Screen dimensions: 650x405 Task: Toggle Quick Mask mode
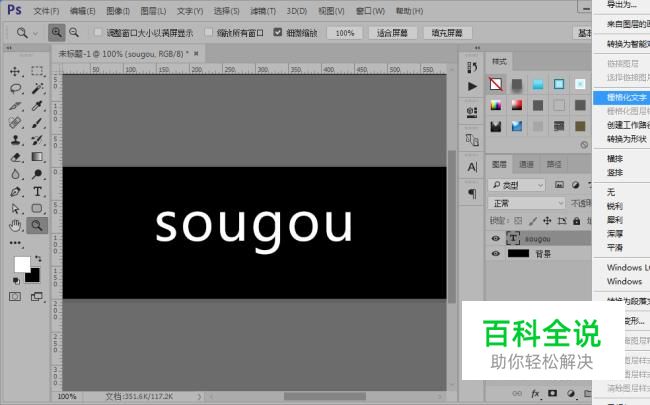click(x=15, y=296)
